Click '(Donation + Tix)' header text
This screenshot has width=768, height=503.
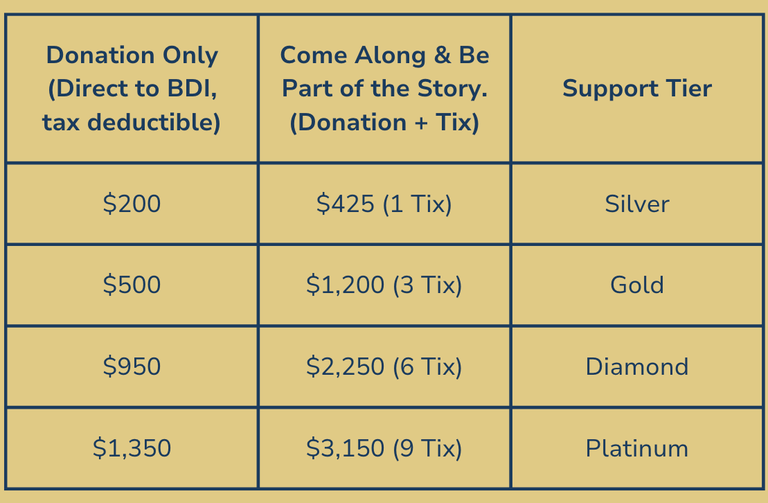(384, 122)
